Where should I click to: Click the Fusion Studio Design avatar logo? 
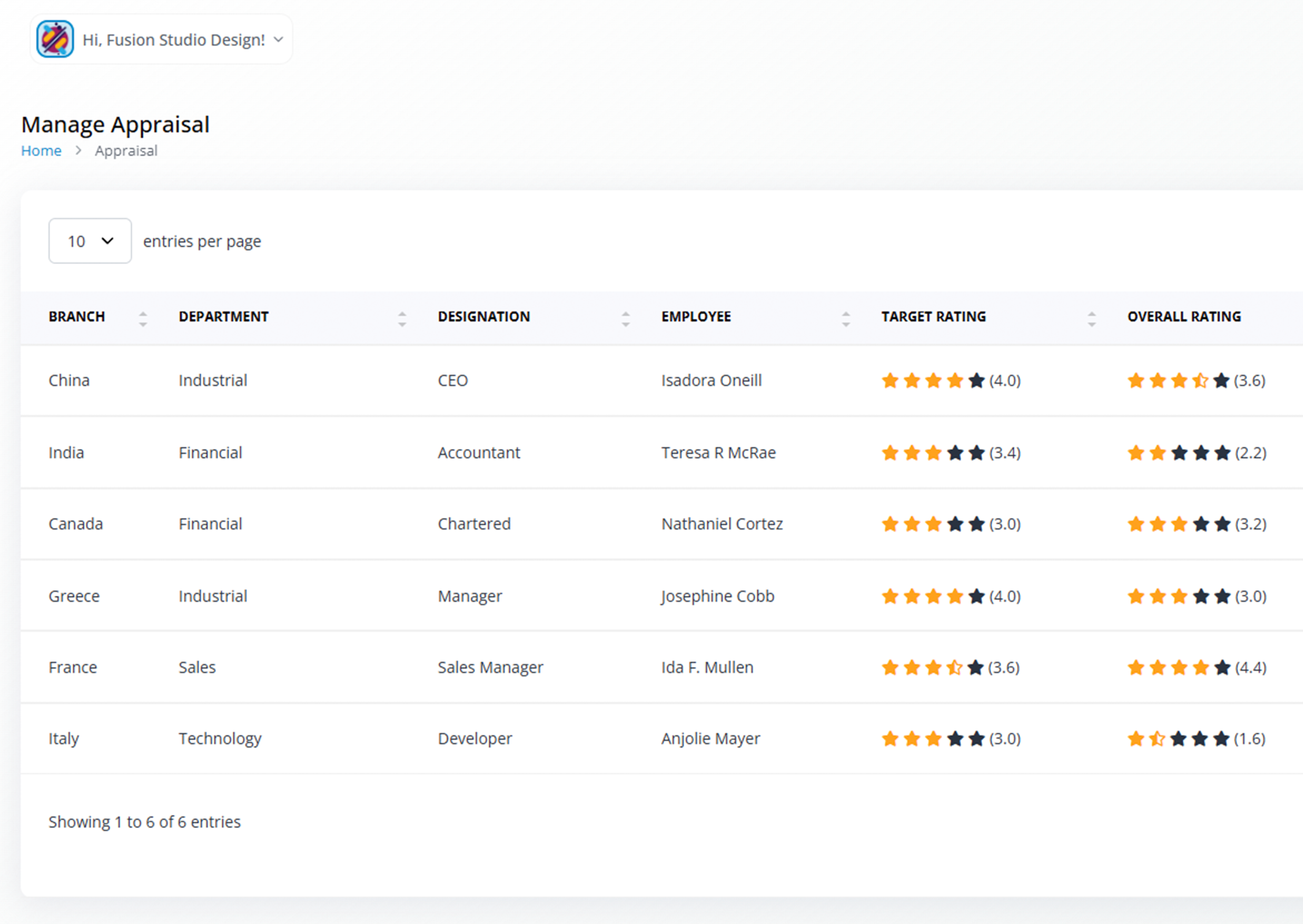(55, 39)
